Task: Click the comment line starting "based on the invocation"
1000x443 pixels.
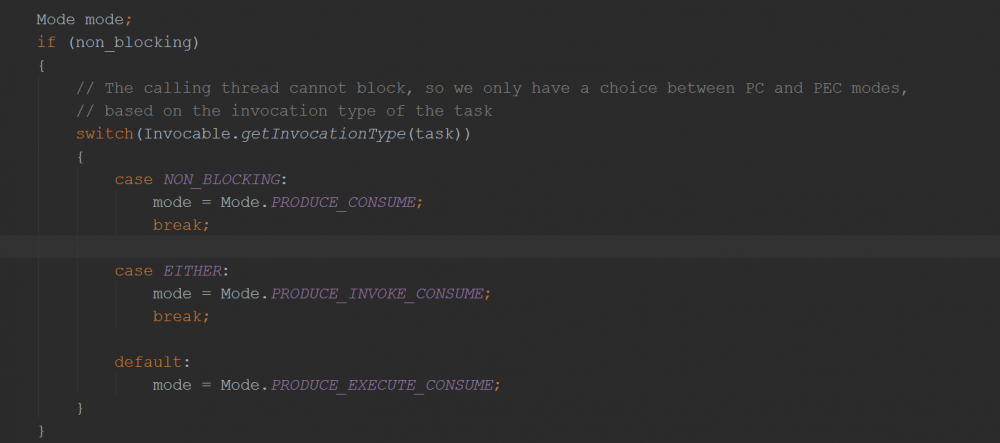Action: click(x=299, y=111)
